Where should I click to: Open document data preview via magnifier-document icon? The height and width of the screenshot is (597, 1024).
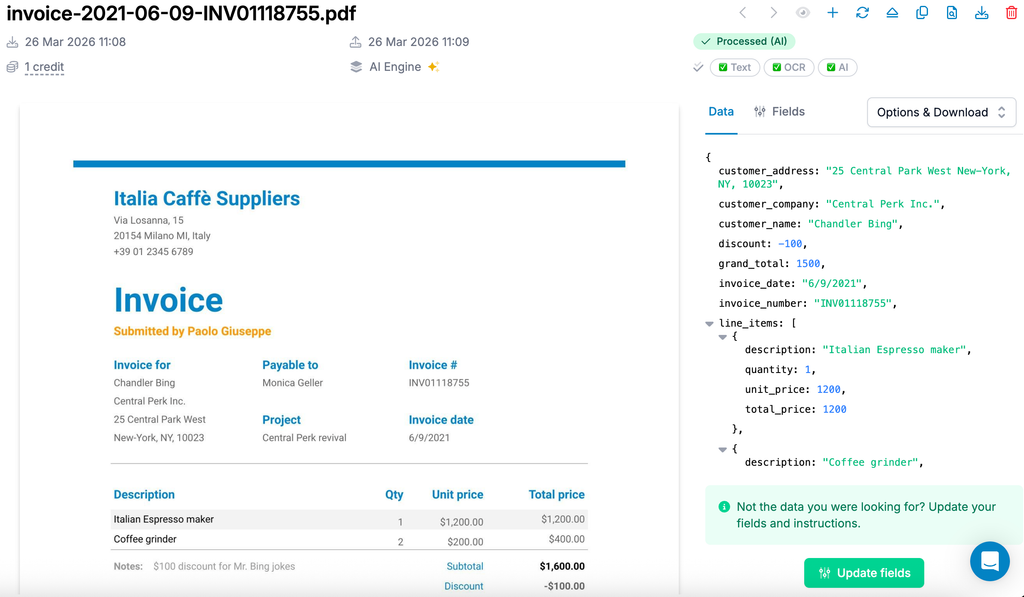[951, 13]
